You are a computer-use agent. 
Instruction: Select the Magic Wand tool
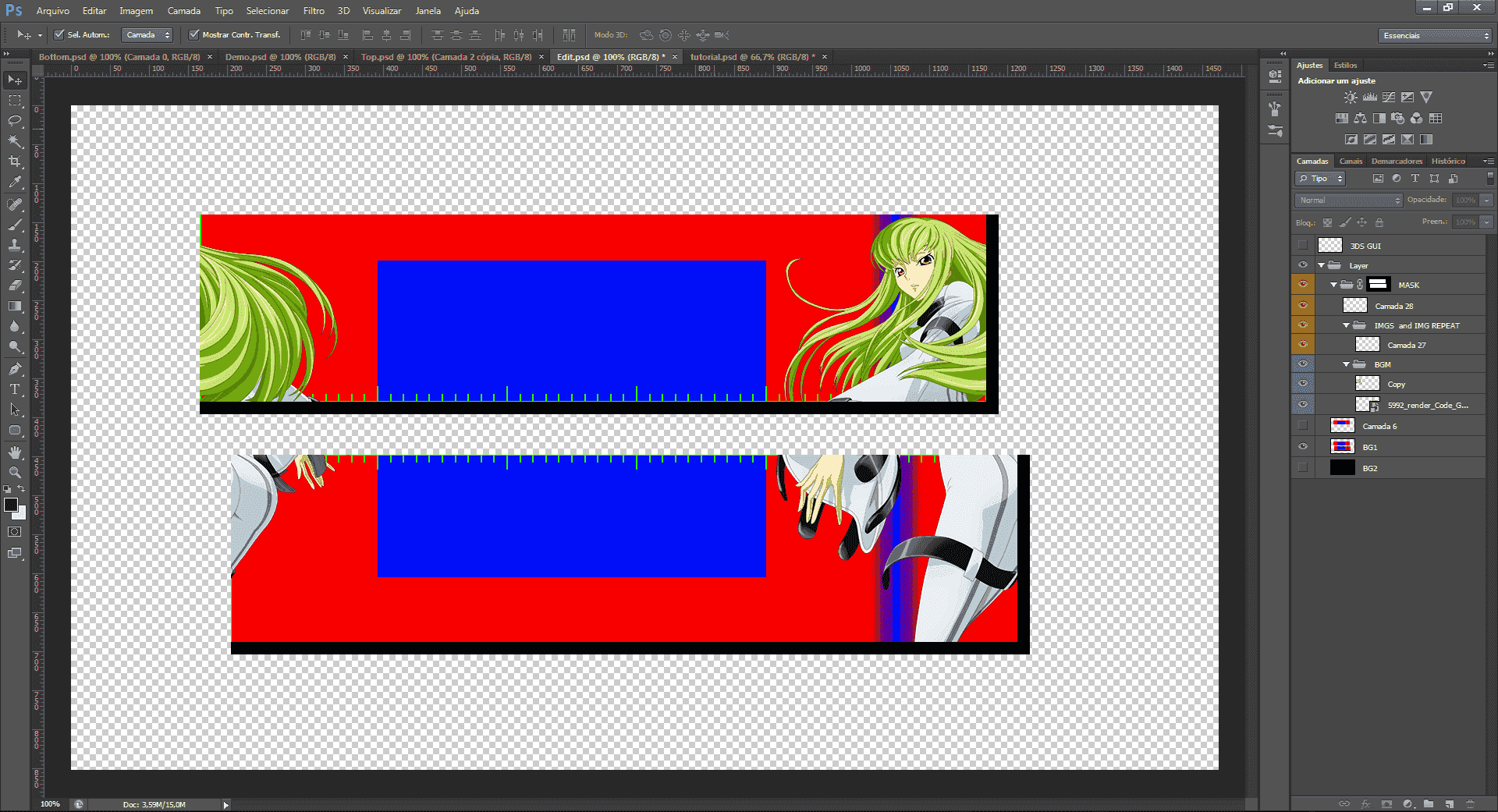click(x=15, y=141)
